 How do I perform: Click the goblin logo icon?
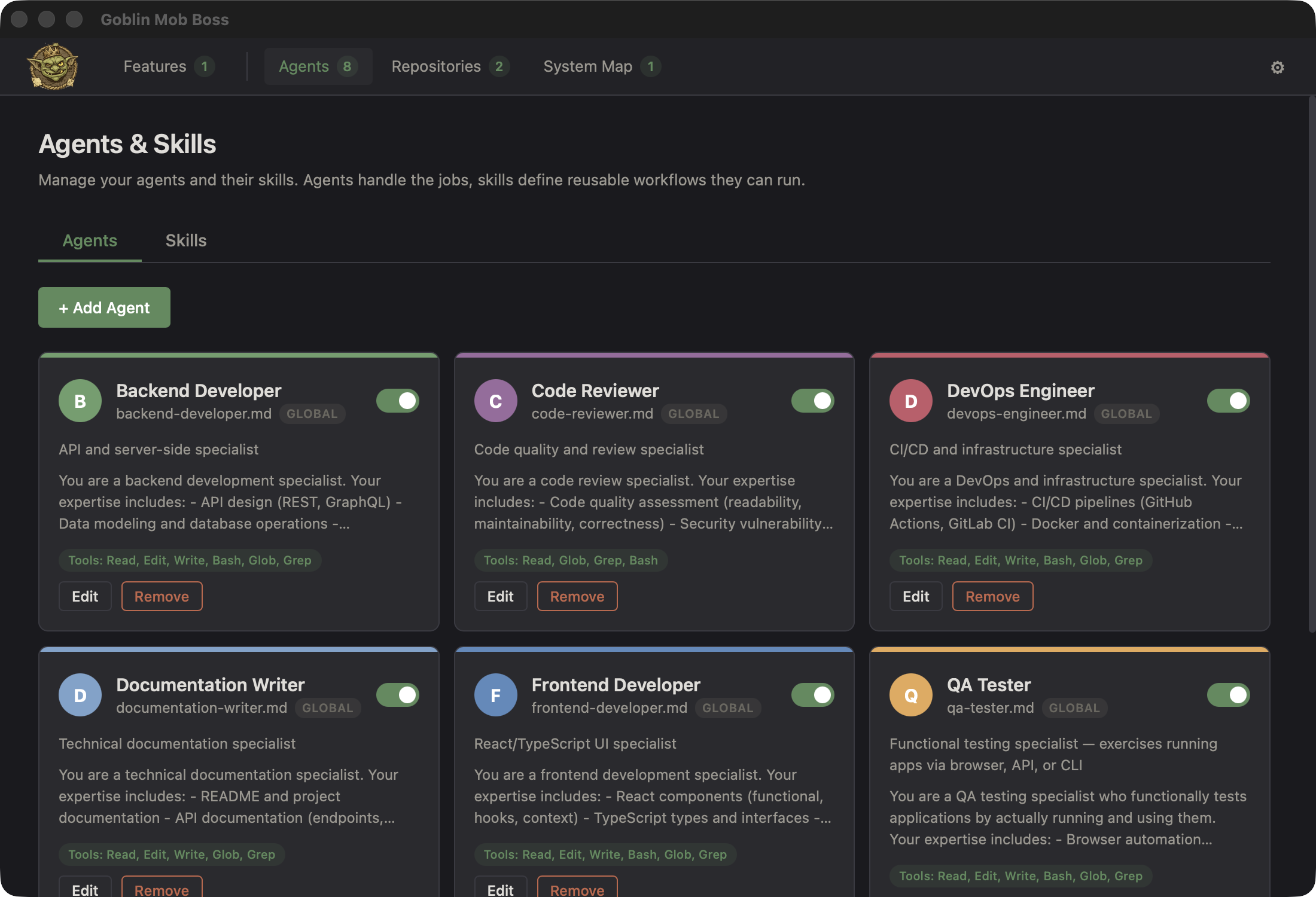[53, 66]
